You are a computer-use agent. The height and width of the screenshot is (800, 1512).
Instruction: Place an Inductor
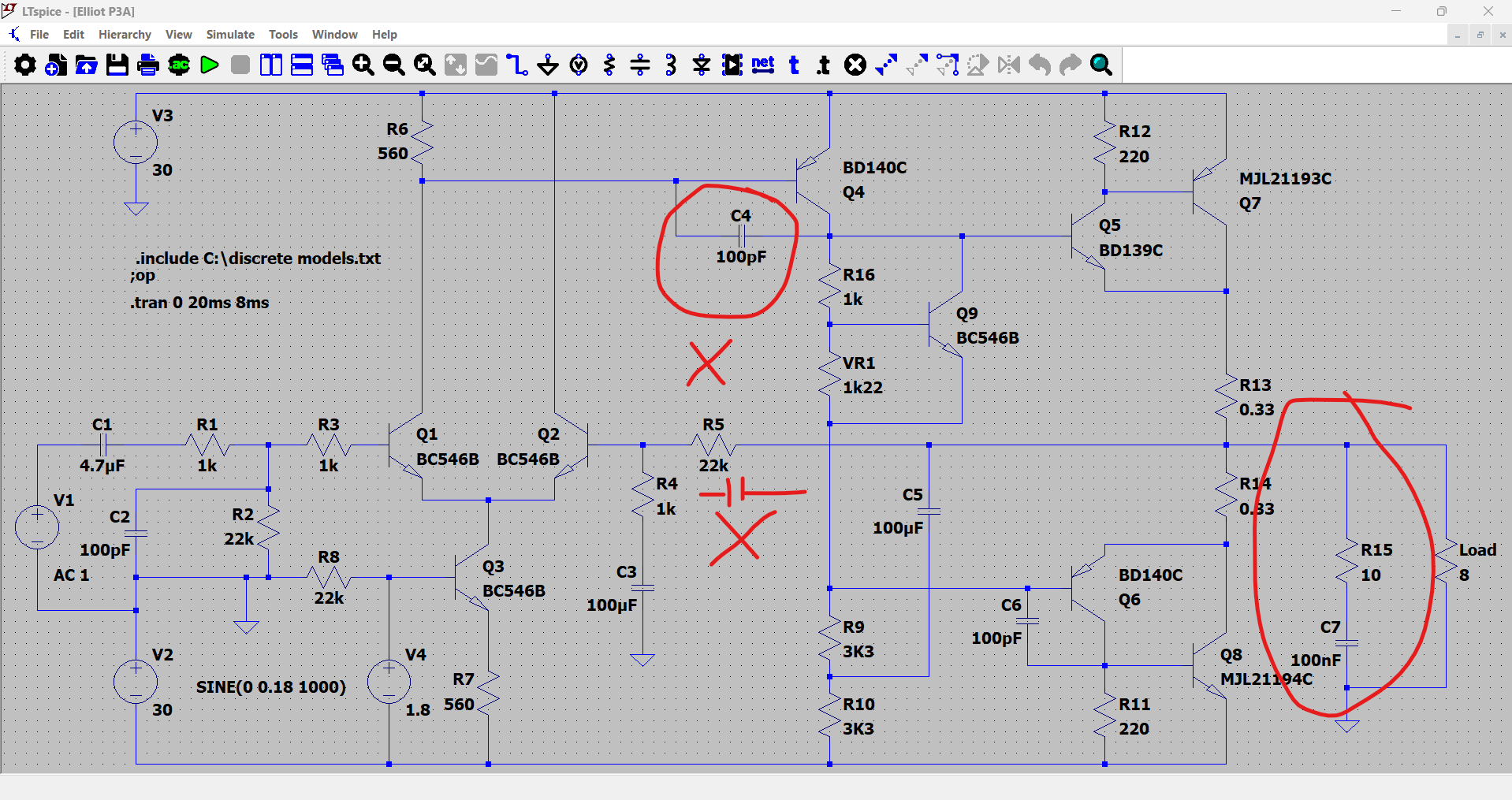pos(671,65)
